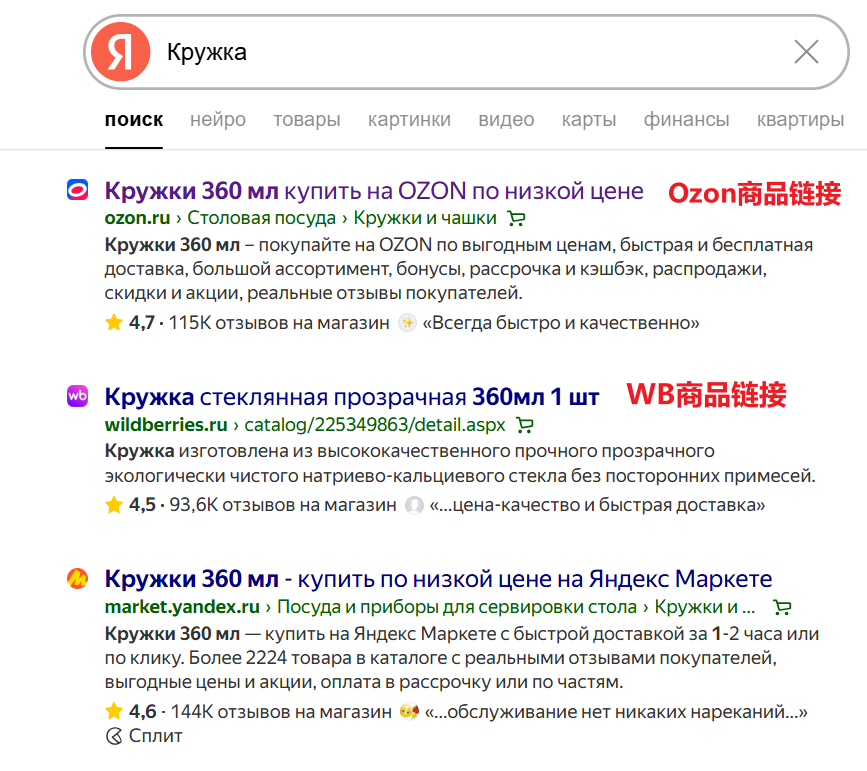Click the star rating icon beside 4,6

pos(114,711)
